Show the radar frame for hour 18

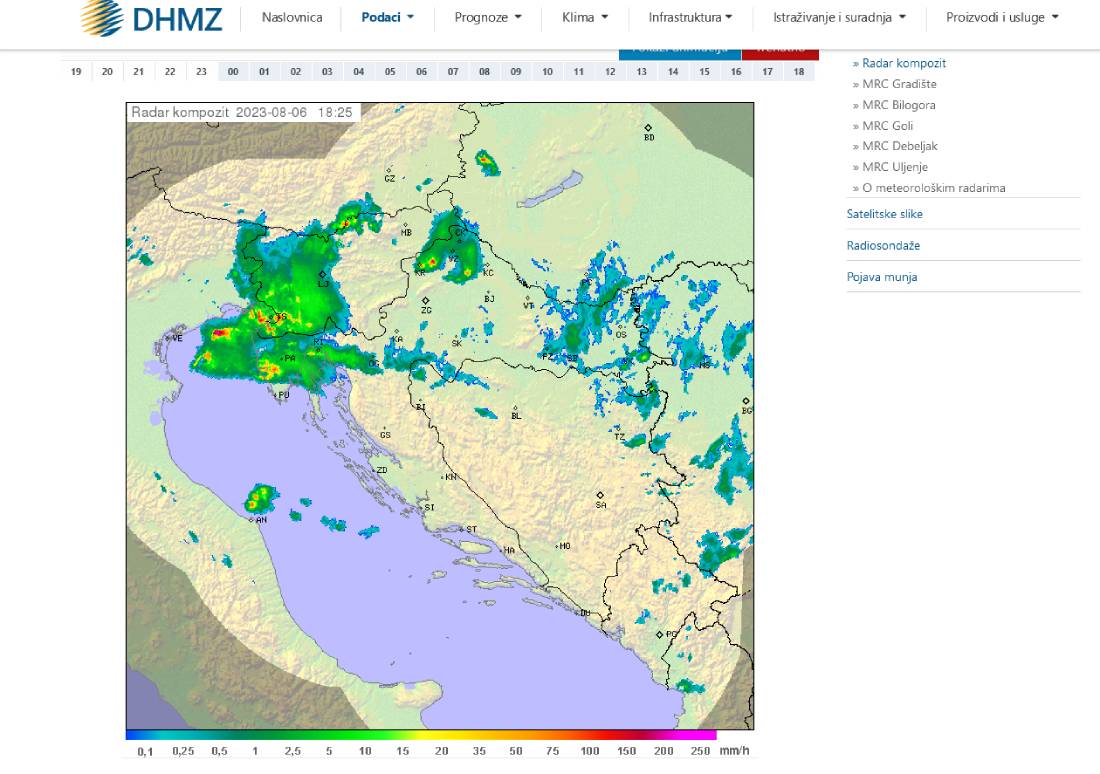point(798,72)
